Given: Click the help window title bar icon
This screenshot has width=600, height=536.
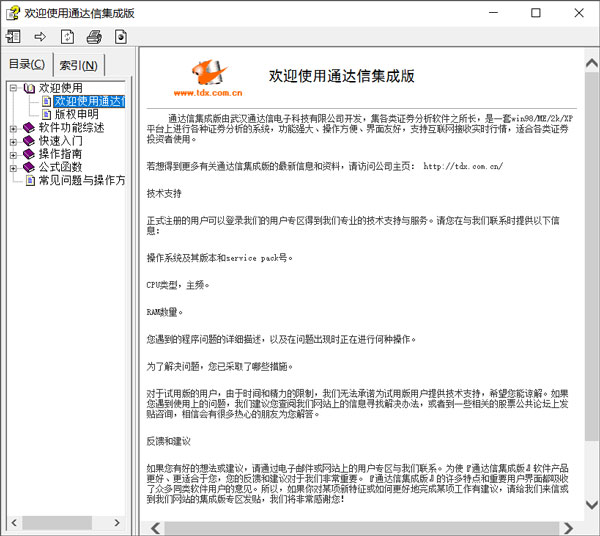Looking at the screenshot, I should click(13, 13).
